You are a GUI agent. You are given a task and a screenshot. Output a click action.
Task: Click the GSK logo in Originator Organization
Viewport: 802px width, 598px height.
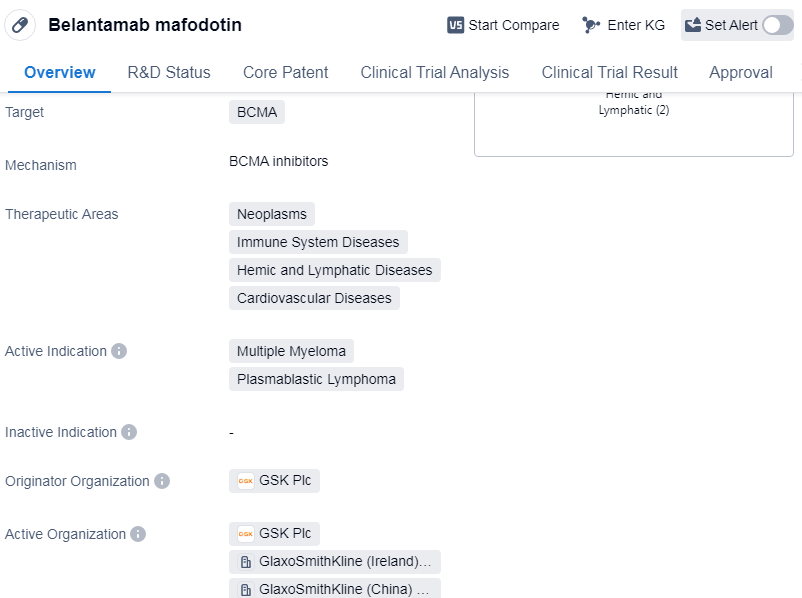click(x=246, y=481)
